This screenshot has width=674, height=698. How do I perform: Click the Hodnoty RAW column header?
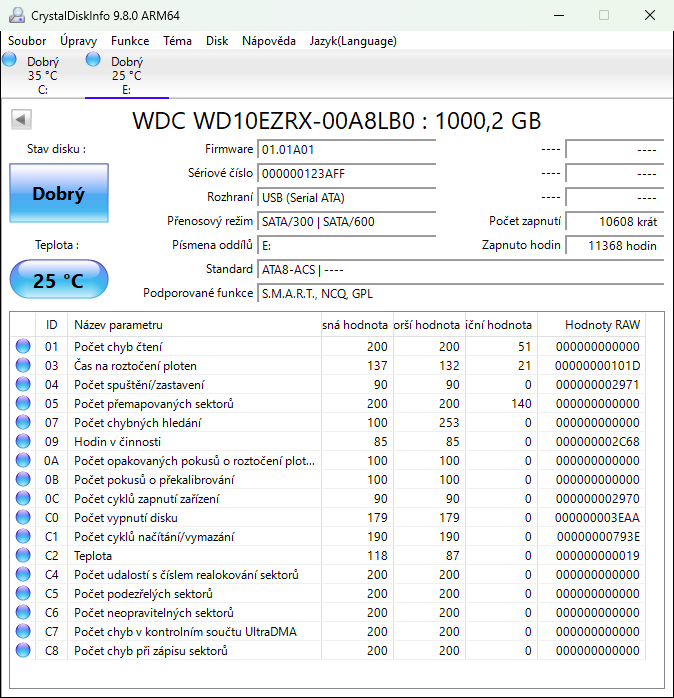point(591,325)
